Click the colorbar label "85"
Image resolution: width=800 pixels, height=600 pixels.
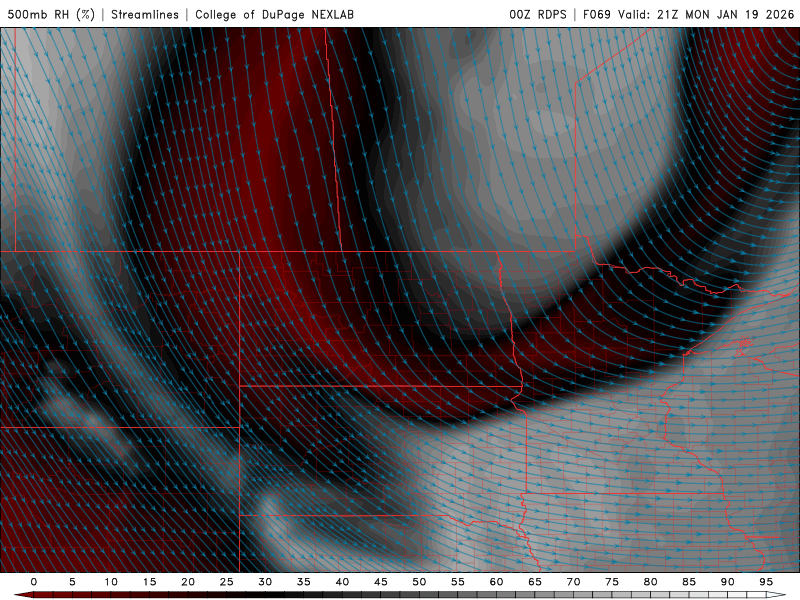pyautogui.click(x=689, y=582)
